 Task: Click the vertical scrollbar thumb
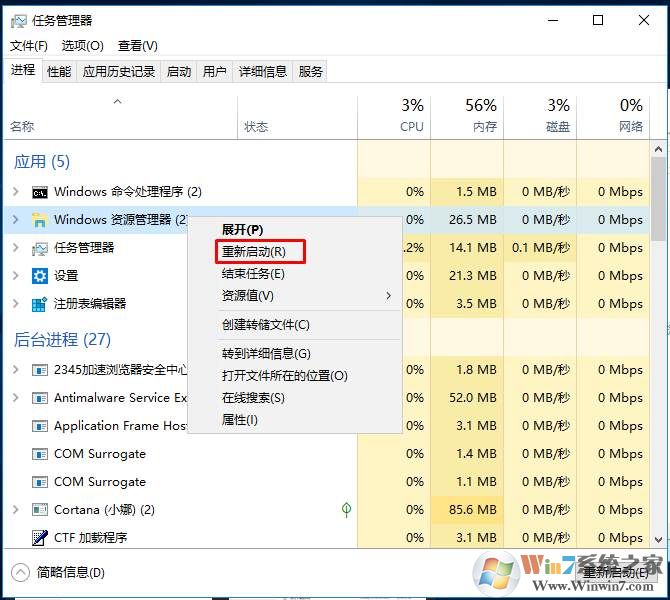(658, 199)
